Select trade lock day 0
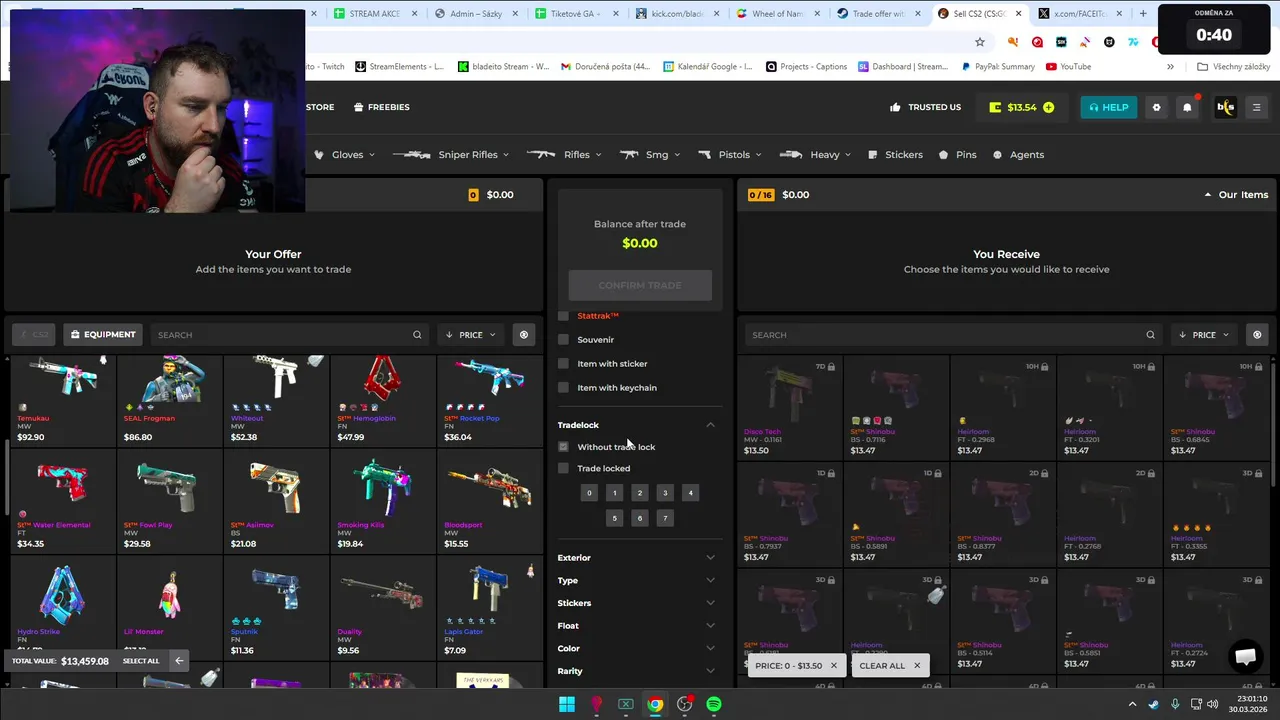1280x720 pixels. tap(589, 493)
